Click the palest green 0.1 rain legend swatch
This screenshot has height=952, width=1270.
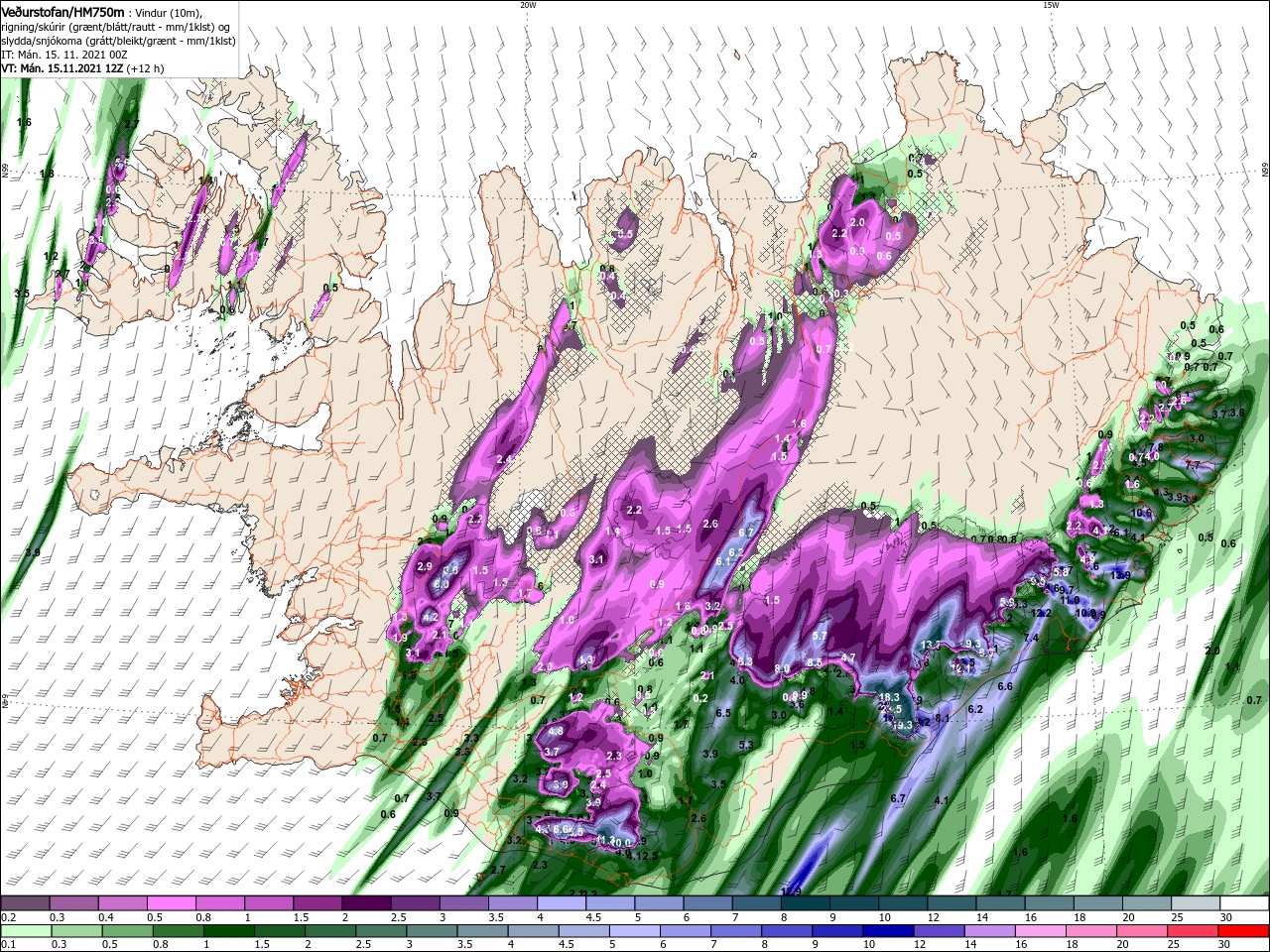pyautogui.click(x=26, y=931)
